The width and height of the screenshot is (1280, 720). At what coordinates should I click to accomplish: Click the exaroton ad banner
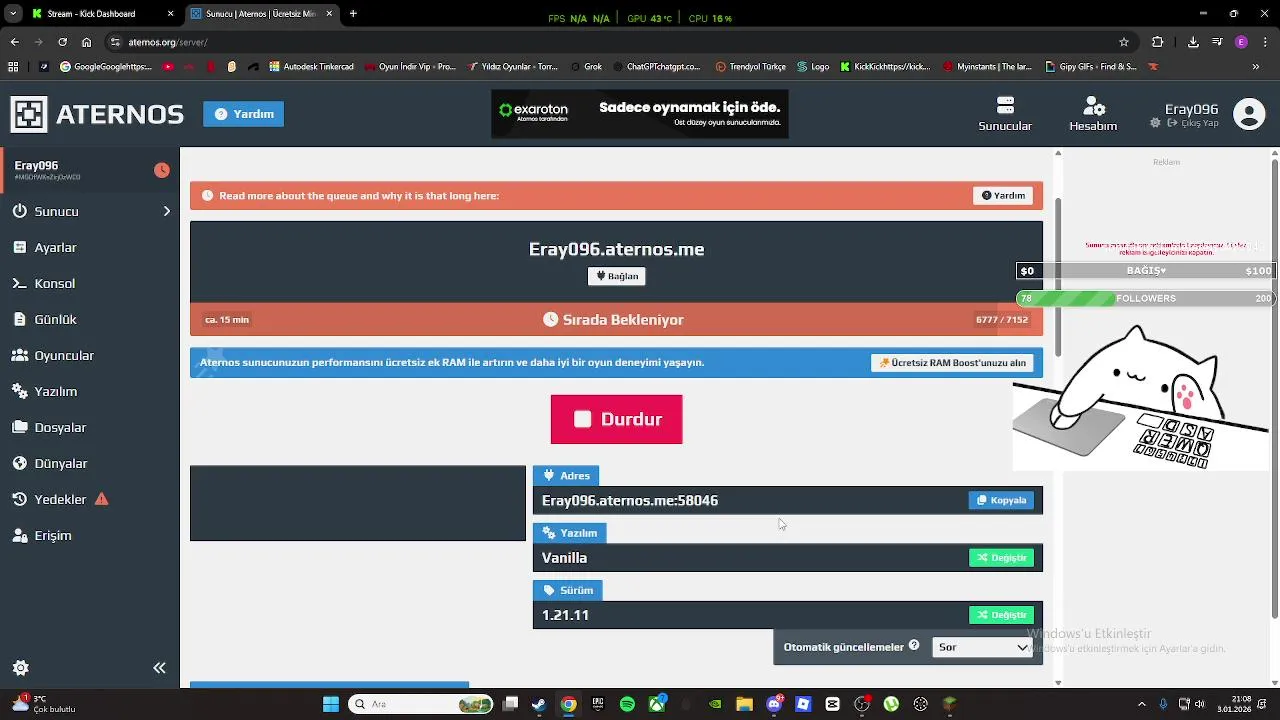[640, 114]
